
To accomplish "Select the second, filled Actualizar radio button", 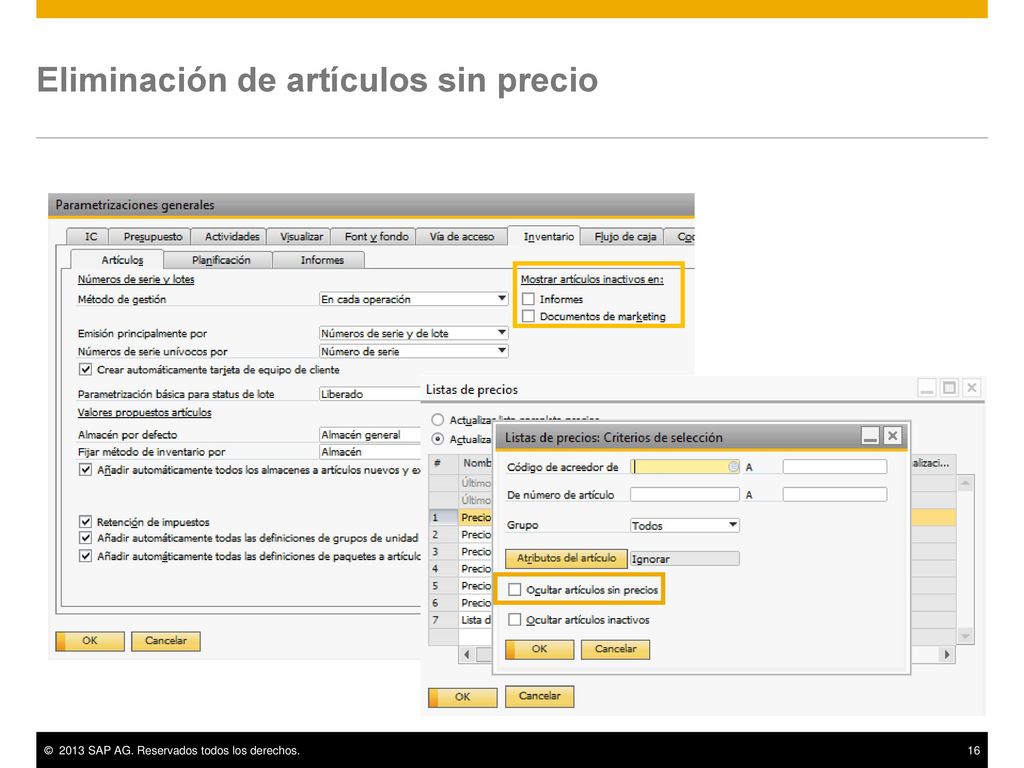I will pos(438,439).
